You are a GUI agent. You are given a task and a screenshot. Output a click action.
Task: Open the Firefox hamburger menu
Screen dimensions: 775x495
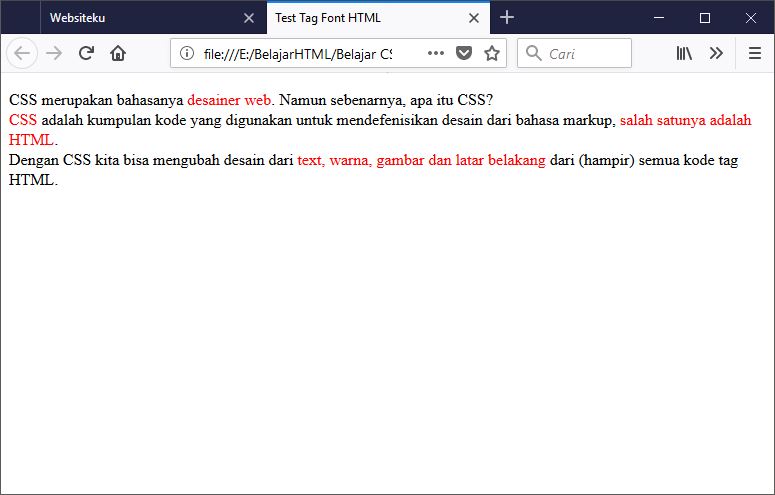[755, 53]
